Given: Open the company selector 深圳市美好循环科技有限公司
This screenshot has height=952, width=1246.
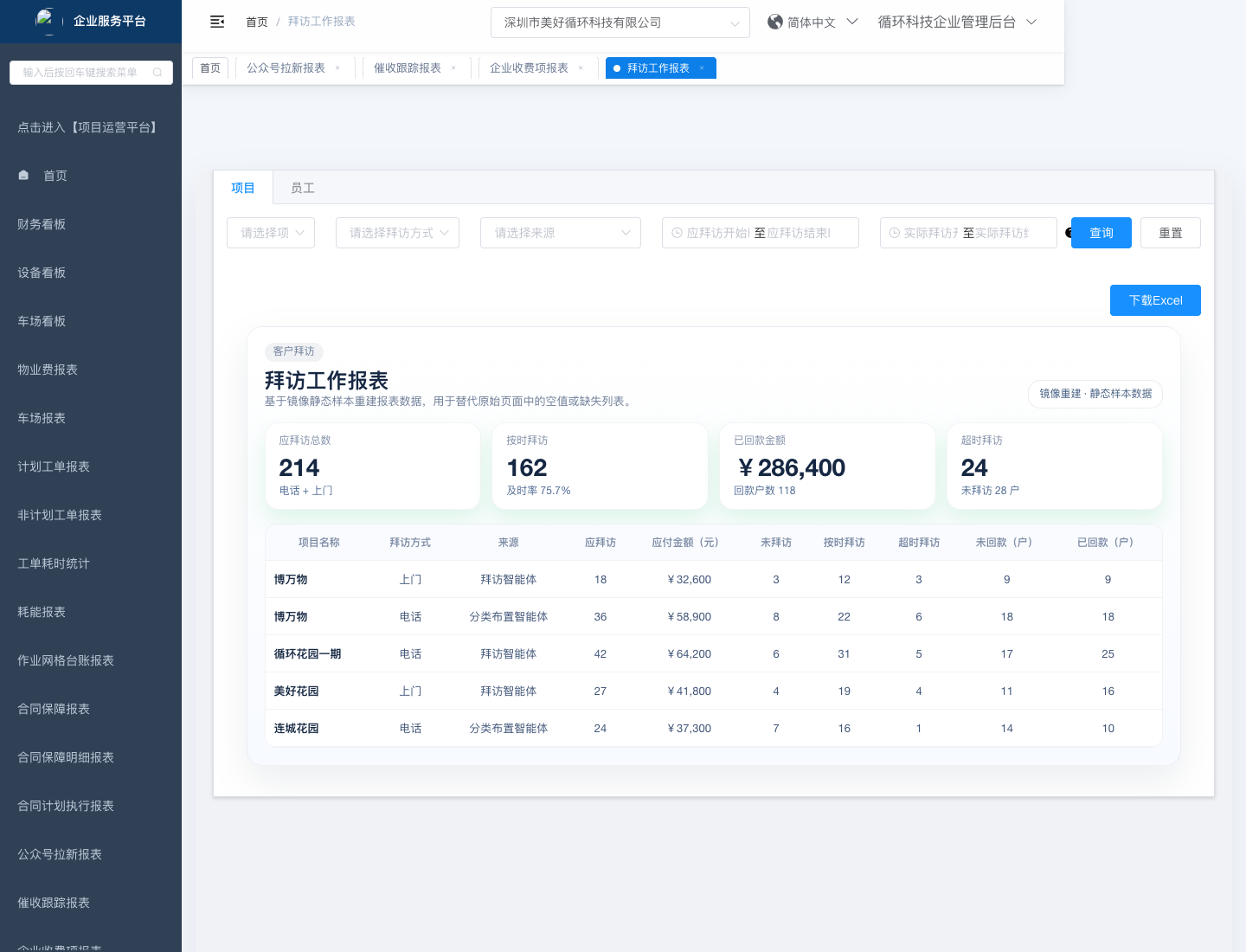Looking at the screenshot, I should click(620, 23).
